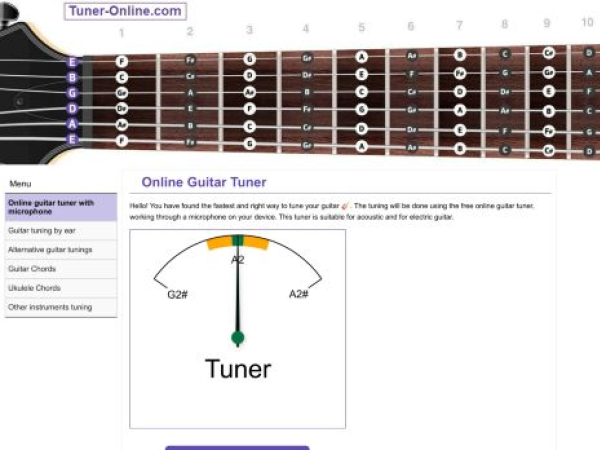Play the E note on fret 9 of G string
The height and width of the screenshot is (450, 600).
click(x=548, y=91)
